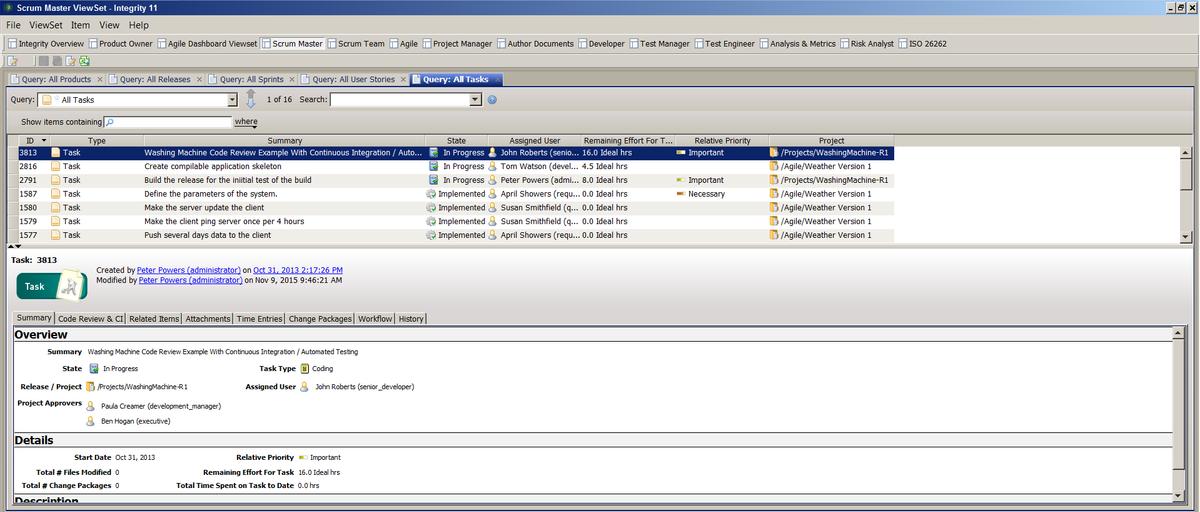Click the green refresh icon in toolbar
Image resolution: width=1200 pixels, height=512 pixels.
[85, 61]
